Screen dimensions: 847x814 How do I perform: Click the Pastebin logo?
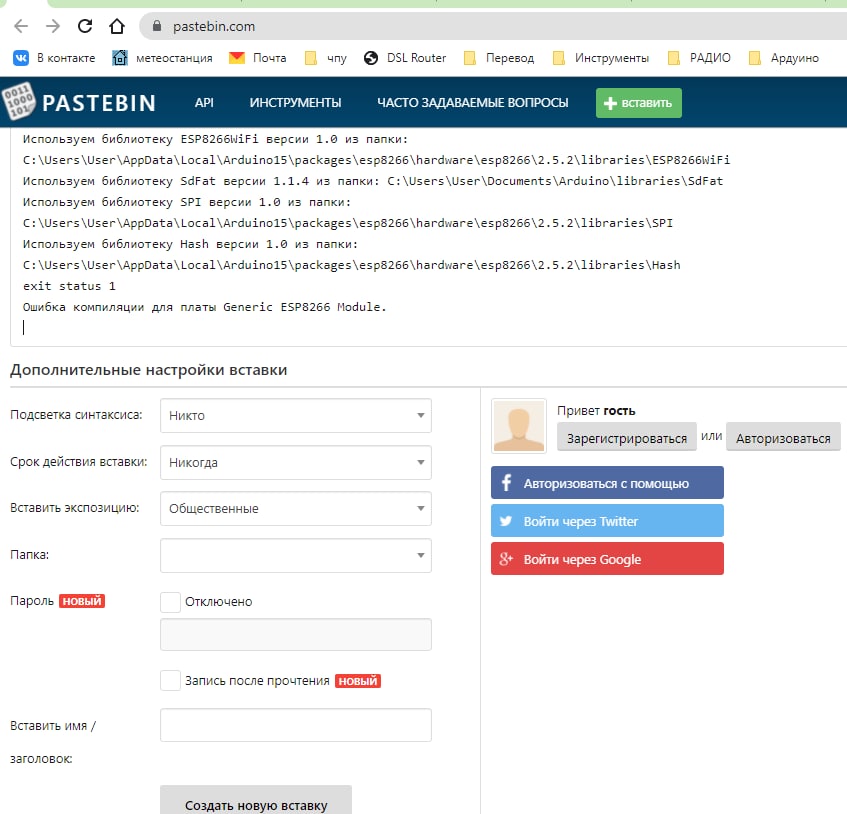click(x=79, y=102)
